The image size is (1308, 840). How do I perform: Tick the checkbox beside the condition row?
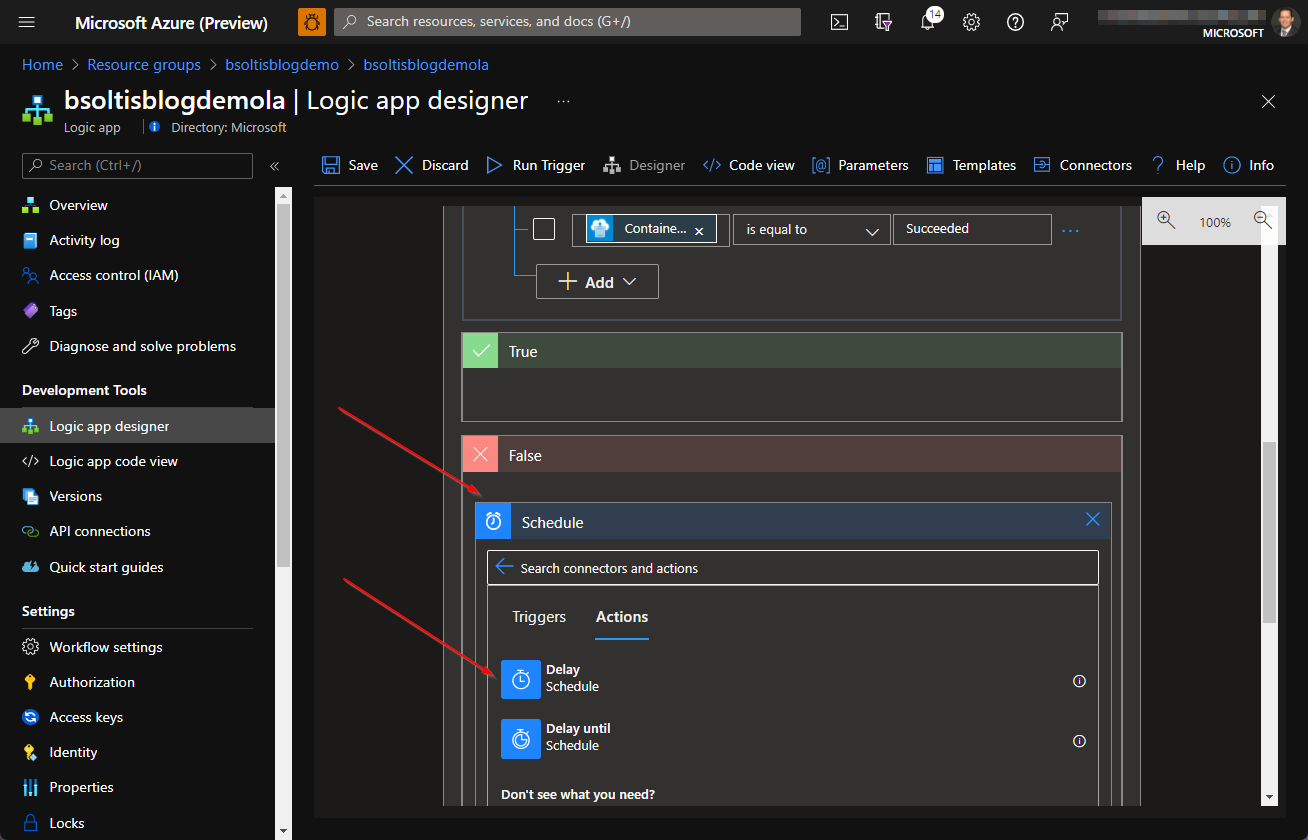coord(543,229)
